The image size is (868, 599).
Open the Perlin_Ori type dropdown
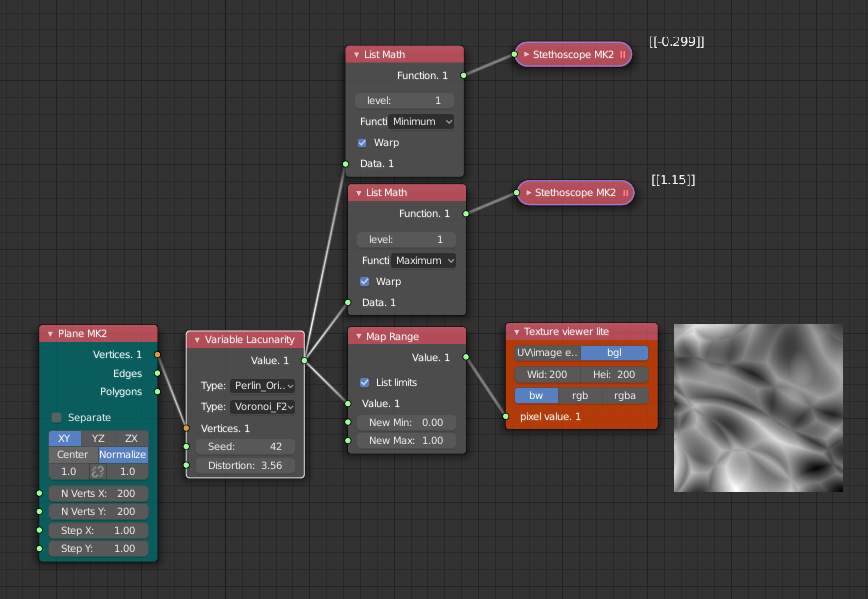[262, 385]
